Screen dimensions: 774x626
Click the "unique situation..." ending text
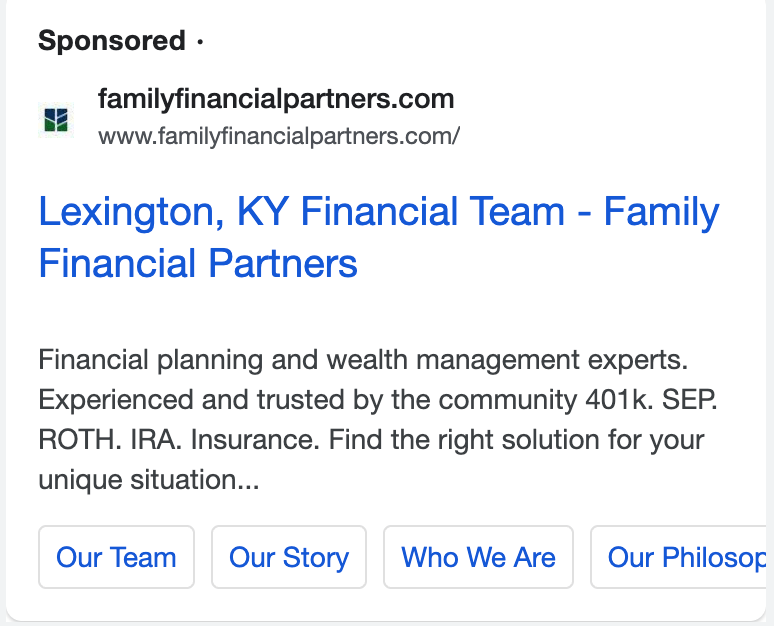click(x=148, y=480)
